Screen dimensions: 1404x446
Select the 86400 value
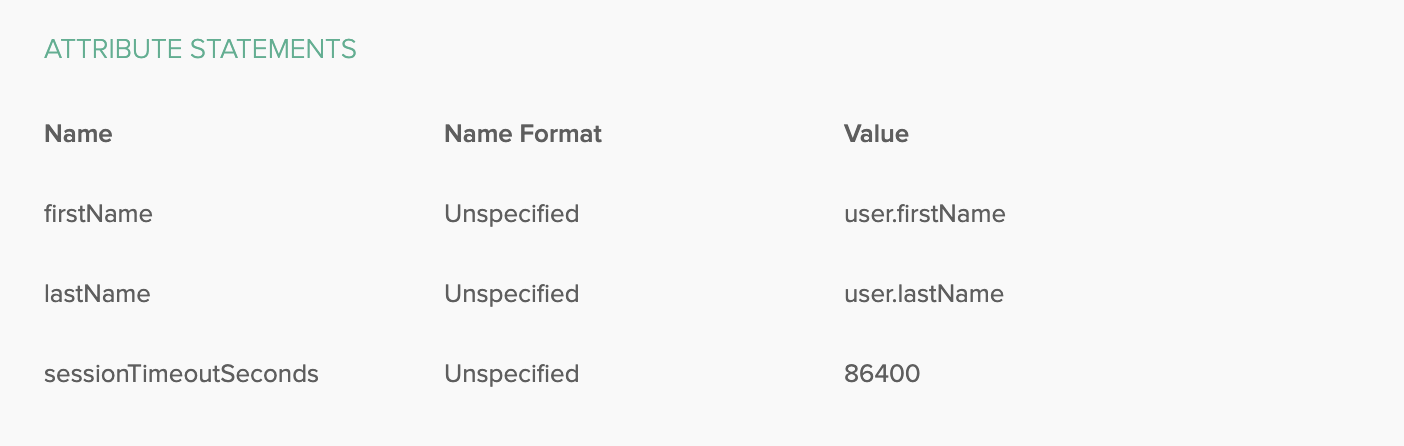click(x=882, y=374)
